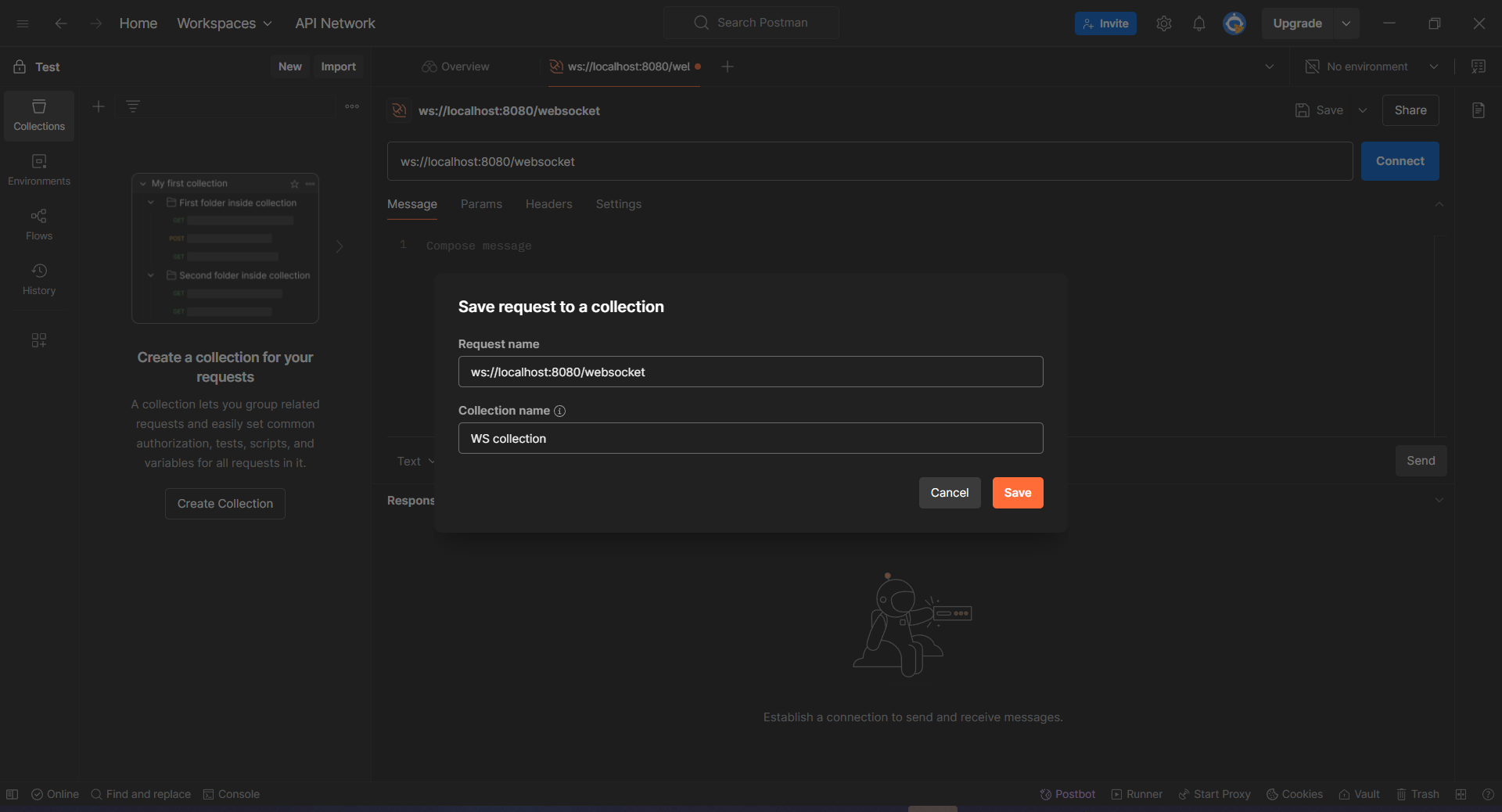
Task: Click the Create Collection button
Action: click(225, 504)
